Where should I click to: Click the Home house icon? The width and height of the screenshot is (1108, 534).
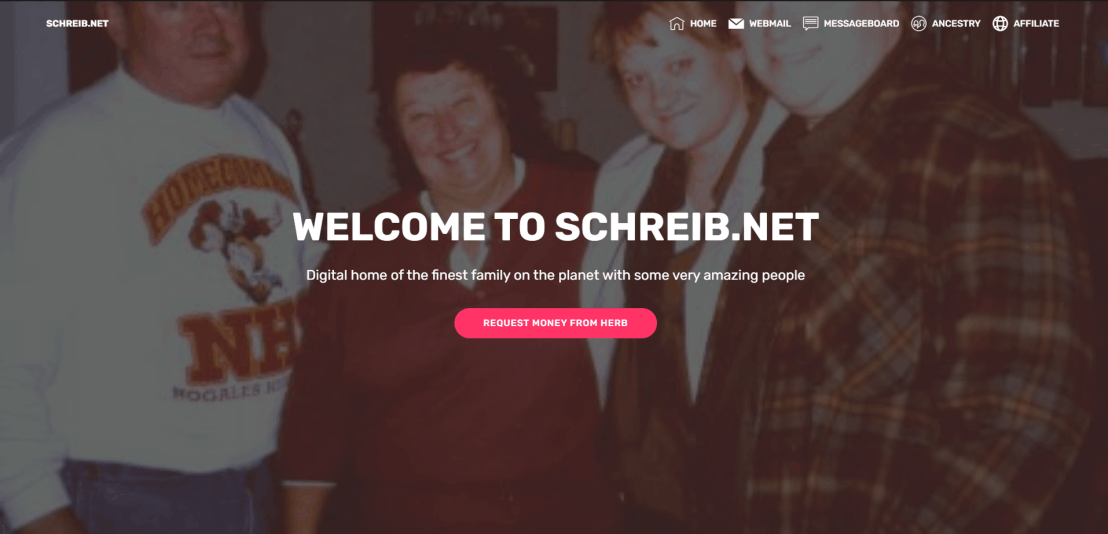[x=676, y=23]
